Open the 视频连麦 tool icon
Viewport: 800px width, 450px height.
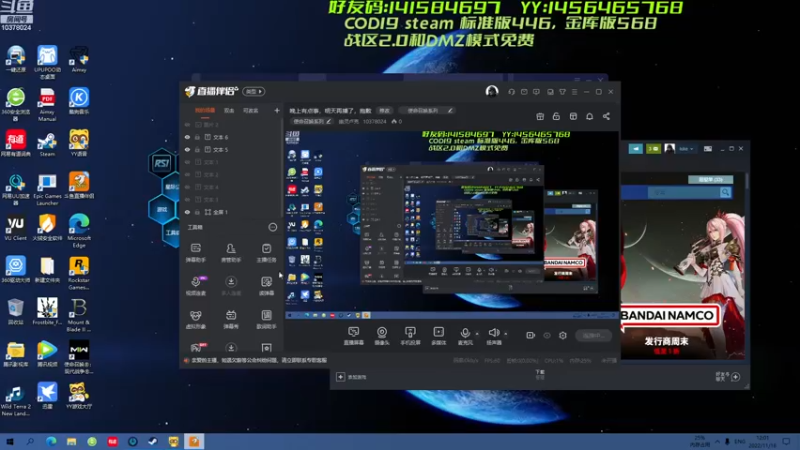click(x=196, y=286)
